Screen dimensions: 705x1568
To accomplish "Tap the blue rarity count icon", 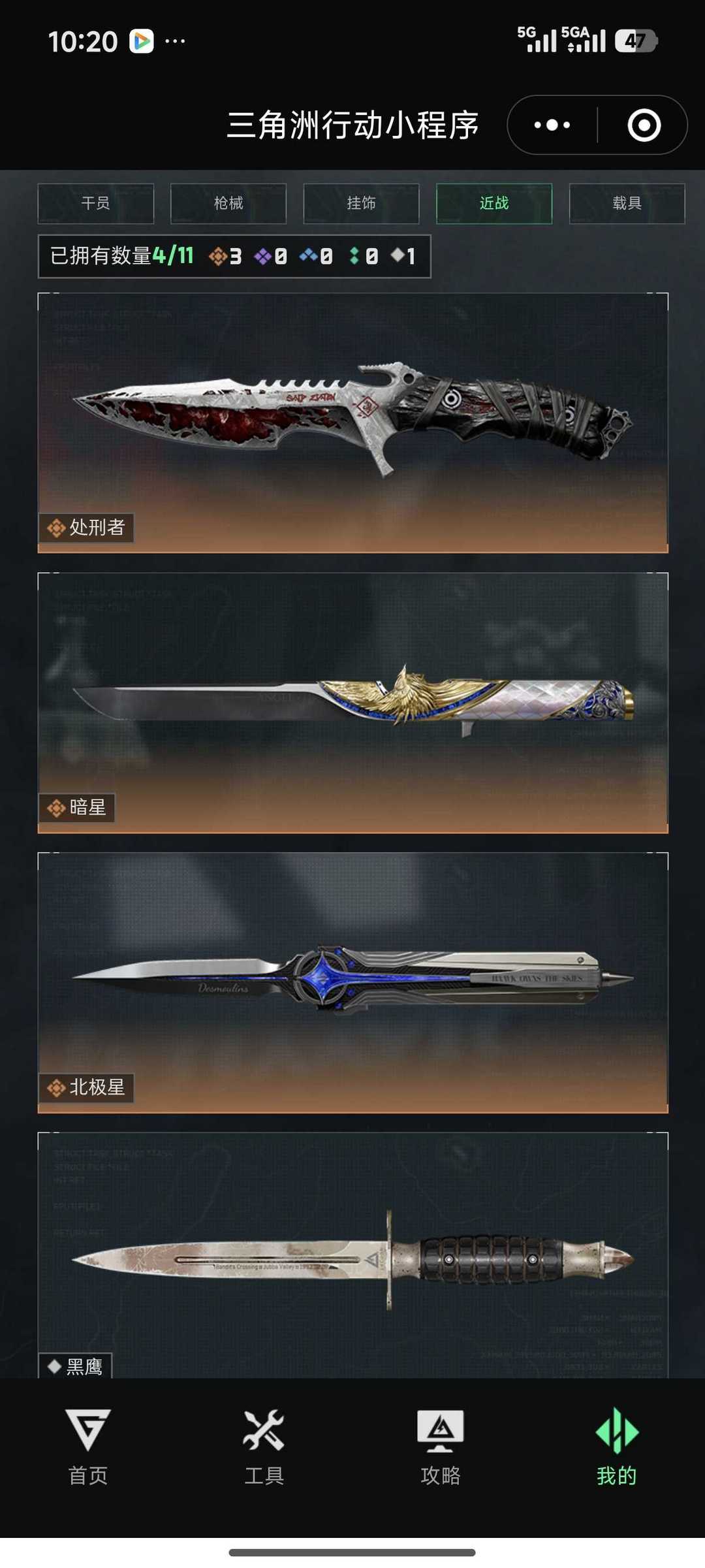I will point(308,255).
